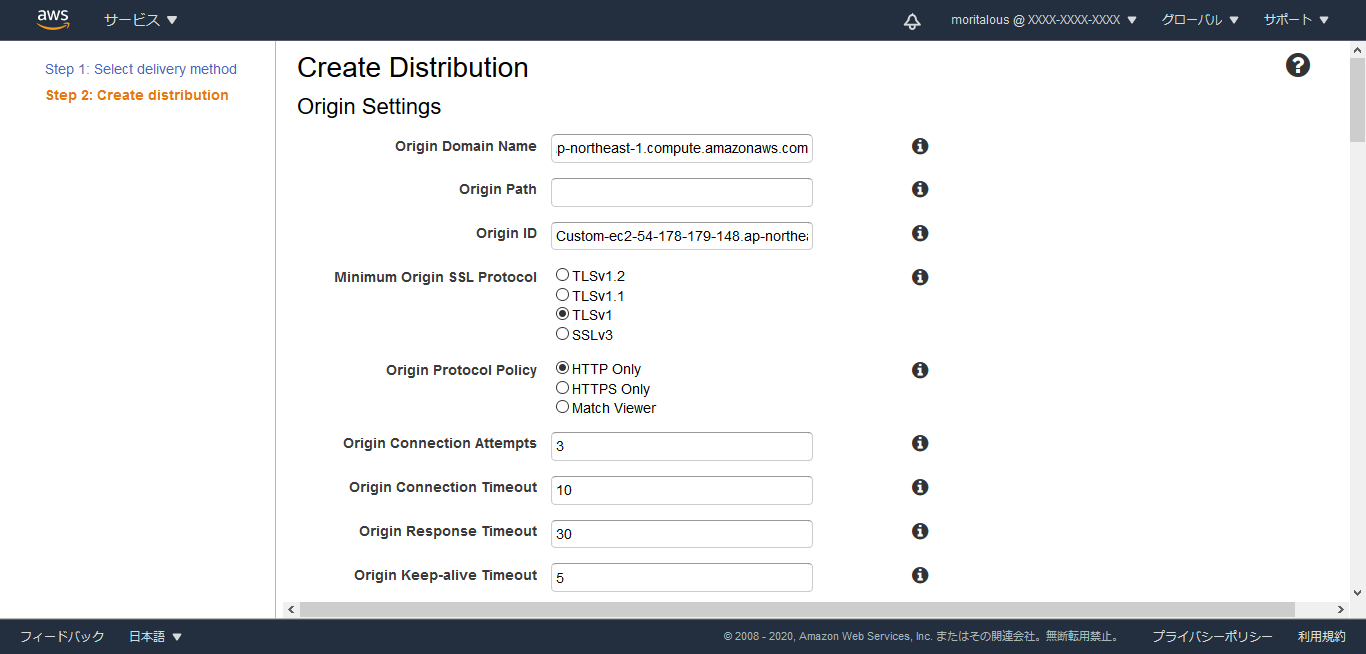This screenshot has height=654, width=1366.
Task: Open the プライバシーポリシー link
Action: pyautogui.click(x=1212, y=636)
